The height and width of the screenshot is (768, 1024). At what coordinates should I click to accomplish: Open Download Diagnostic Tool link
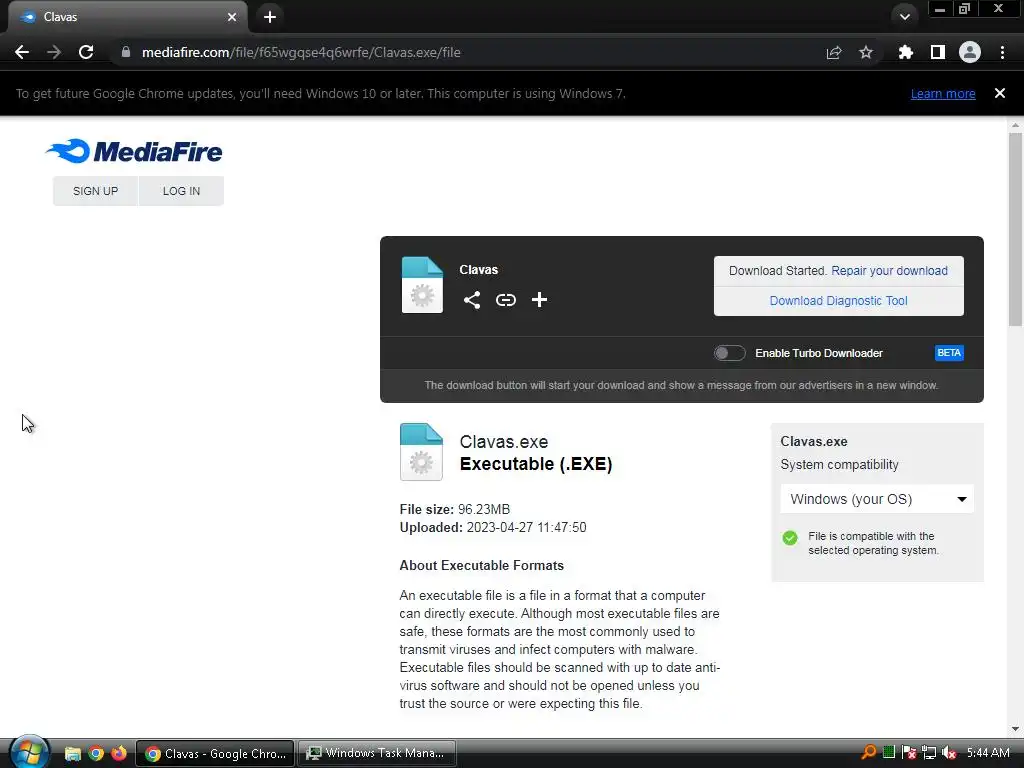[839, 301]
